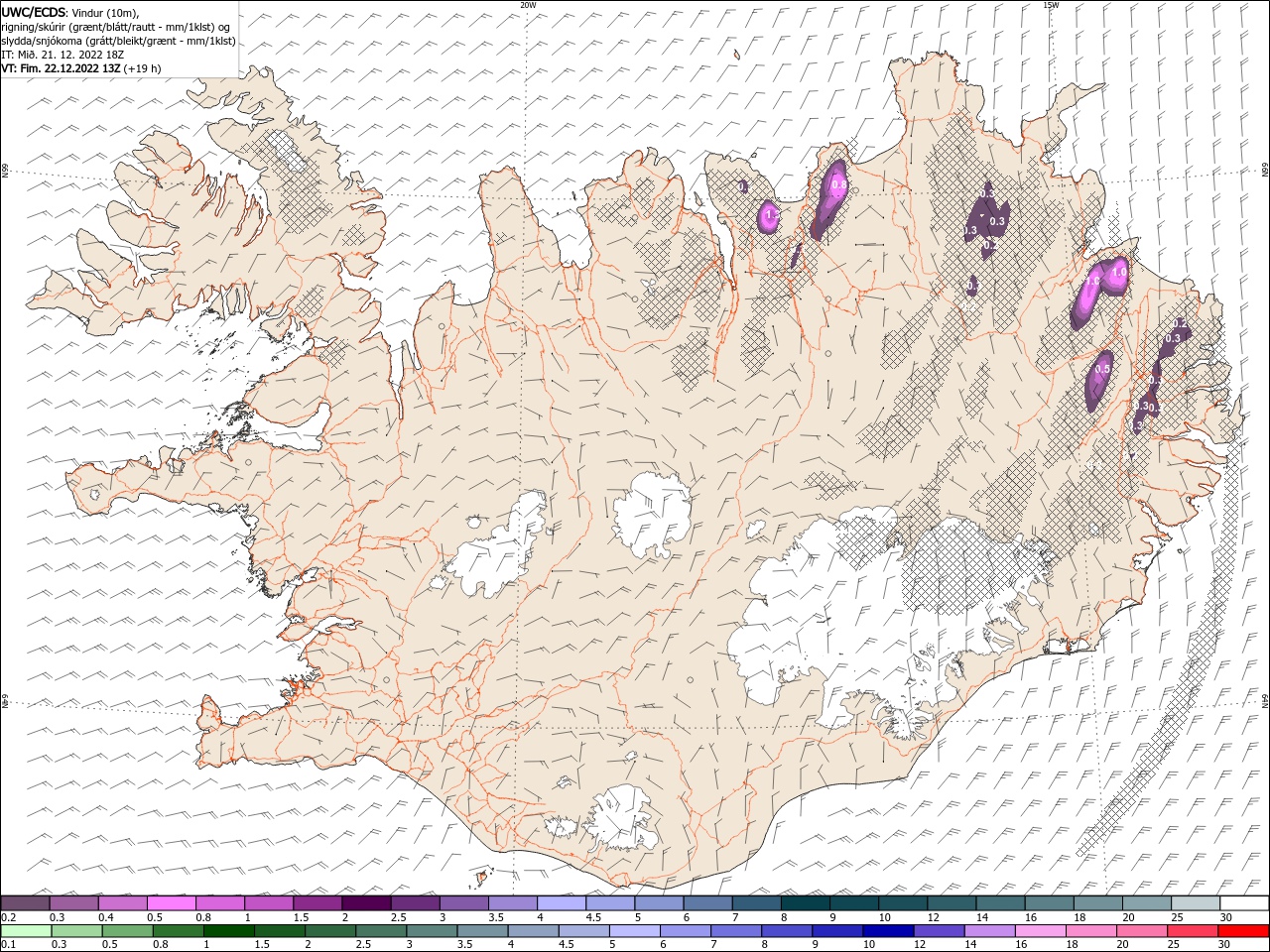This screenshot has height=952, width=1270.
Task: Top legend row: white swatch after 30
Action: click(1244, 902)
